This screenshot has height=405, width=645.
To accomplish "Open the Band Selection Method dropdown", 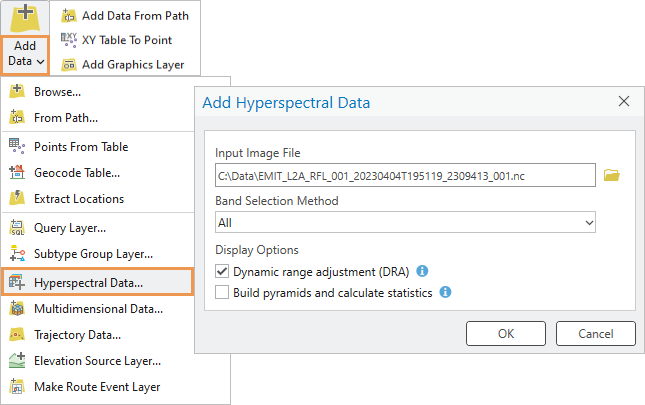I will pyautogui.click(x=405, y=222).
